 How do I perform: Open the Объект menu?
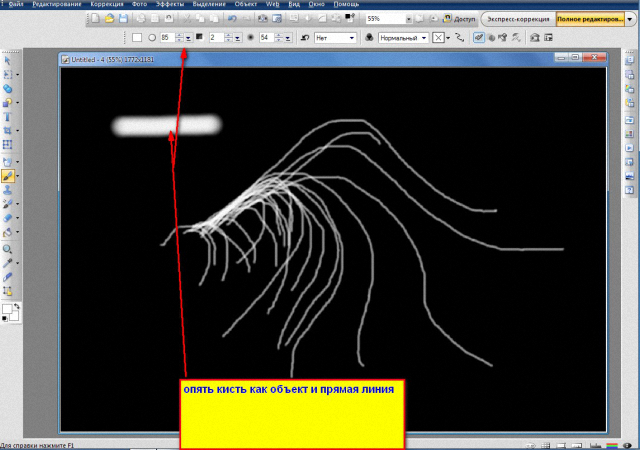click(x=246, y=4)
